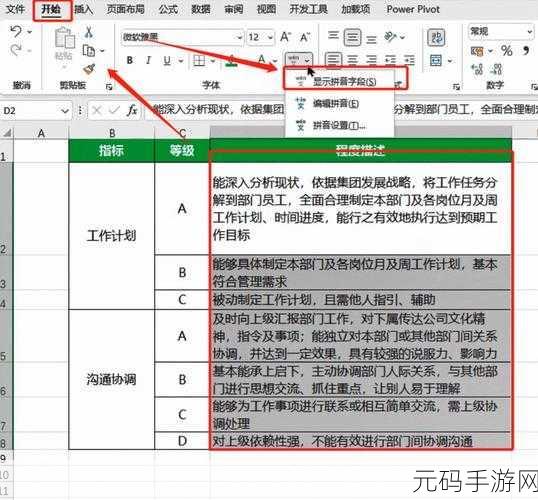Expand the Copy options arrow

tap(102, 51)
